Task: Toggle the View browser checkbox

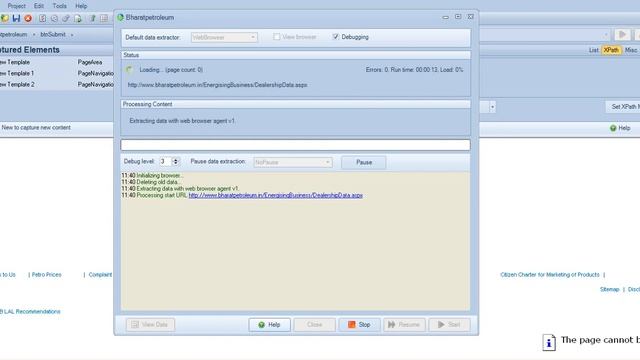Action: click(276, 37)
